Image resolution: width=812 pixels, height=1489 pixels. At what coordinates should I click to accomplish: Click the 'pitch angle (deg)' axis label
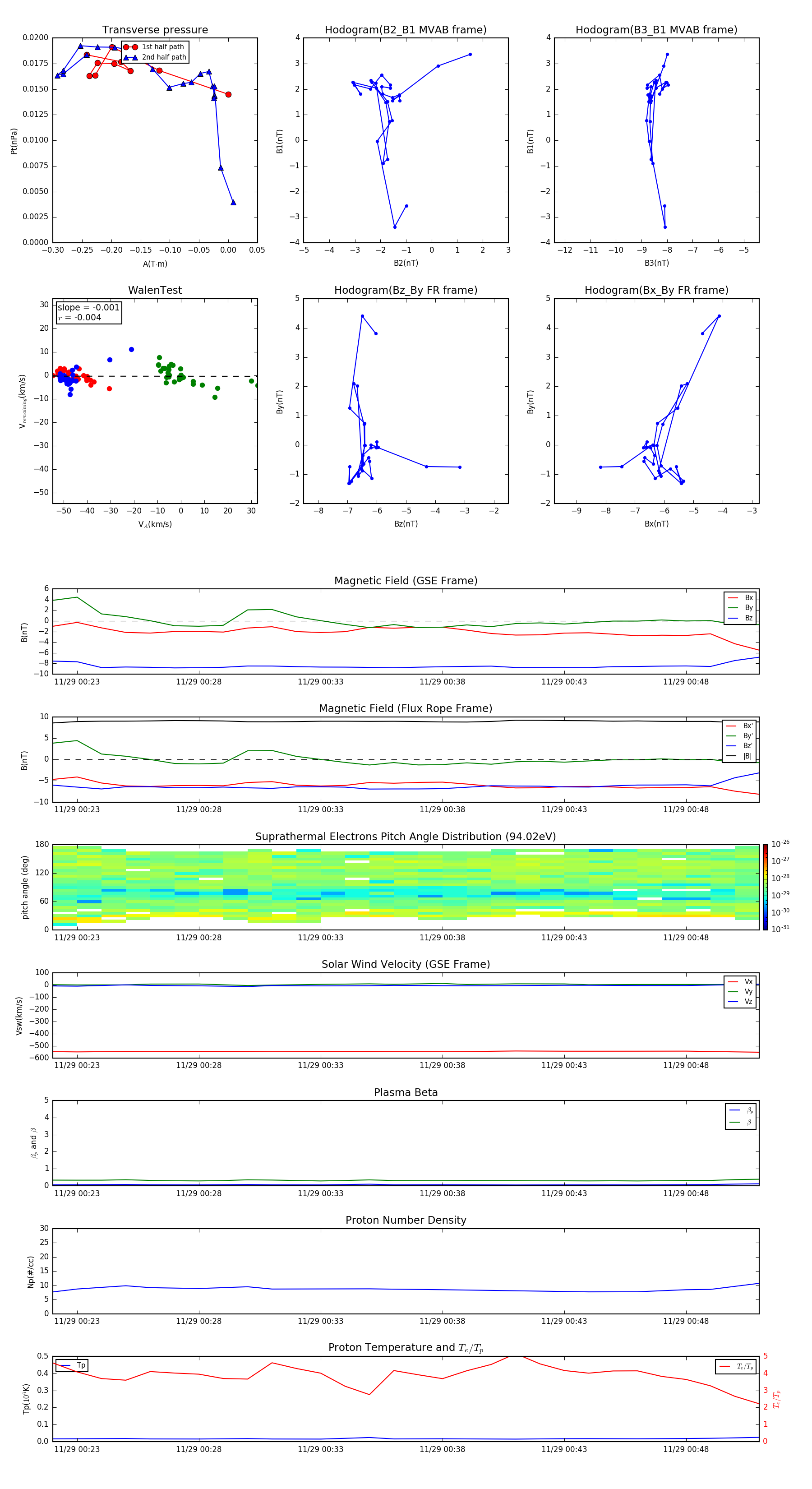tap(25, 887)
